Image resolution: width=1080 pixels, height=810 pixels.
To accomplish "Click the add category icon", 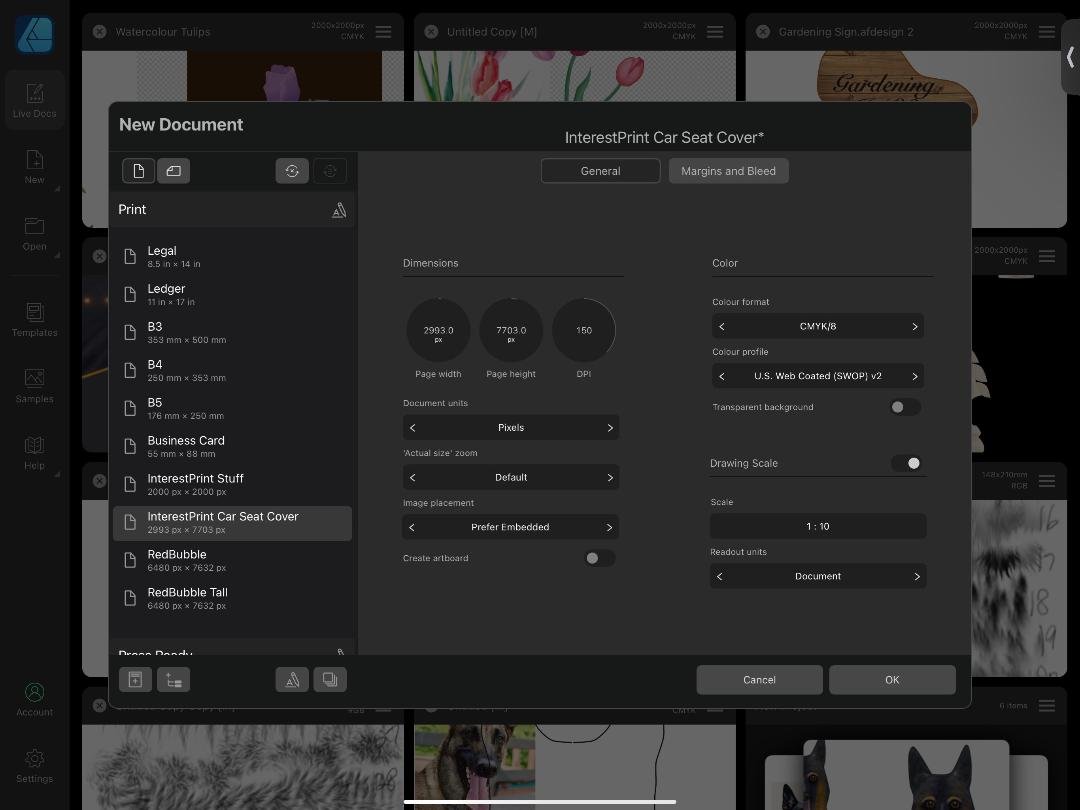I will pos(173,680).
